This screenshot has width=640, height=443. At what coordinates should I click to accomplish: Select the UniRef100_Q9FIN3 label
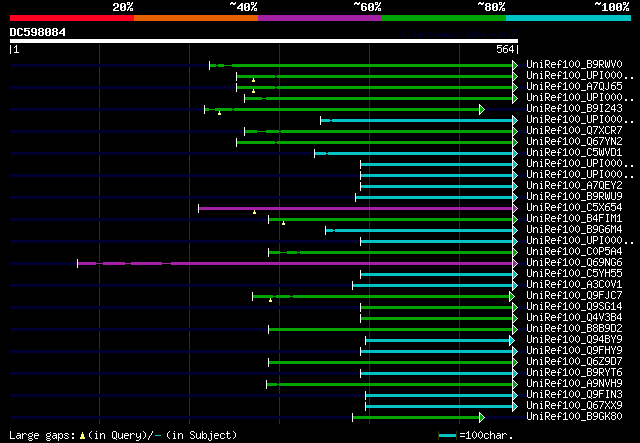[x=574, y=395]
